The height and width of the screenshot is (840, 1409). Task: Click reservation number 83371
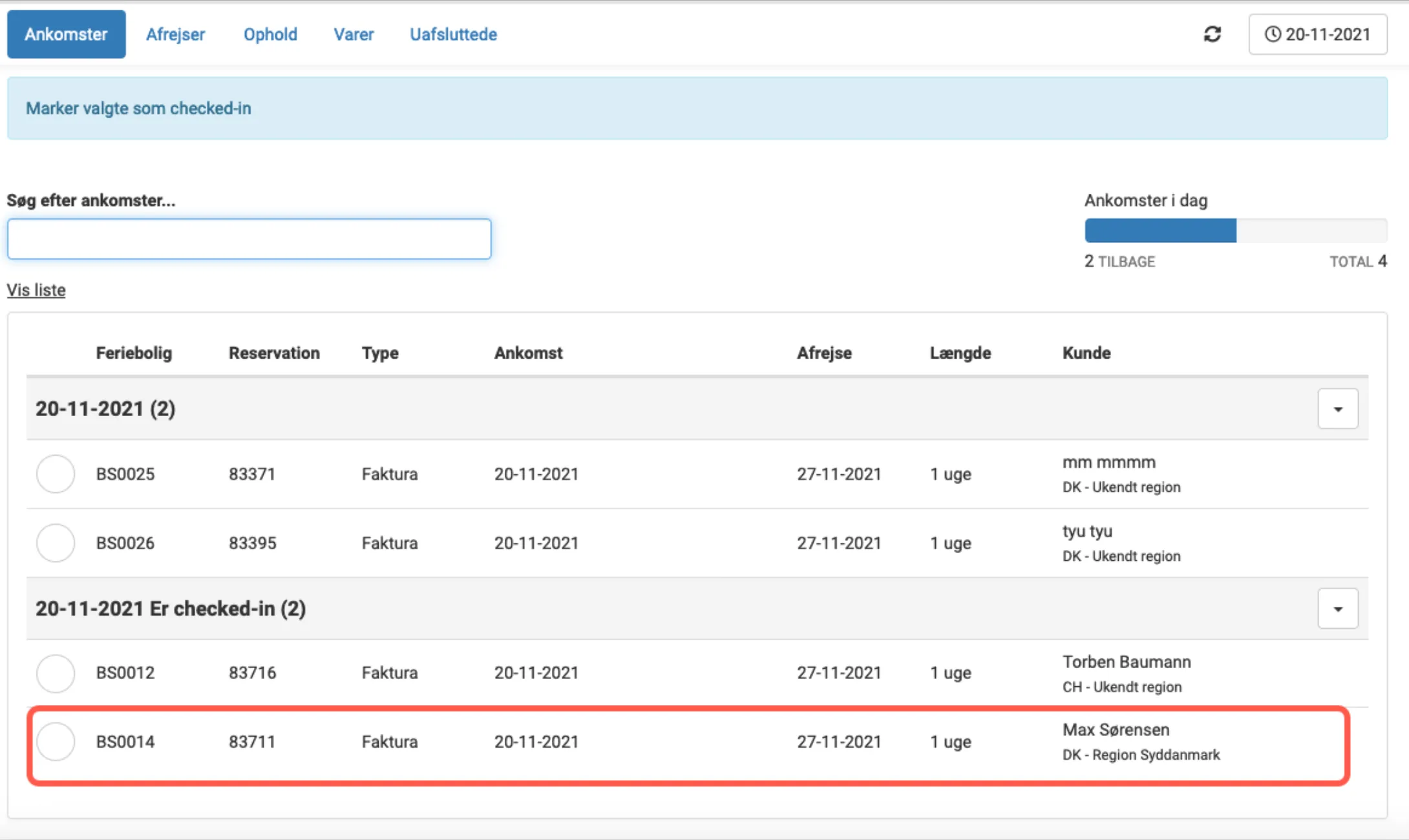click(252, 474)
